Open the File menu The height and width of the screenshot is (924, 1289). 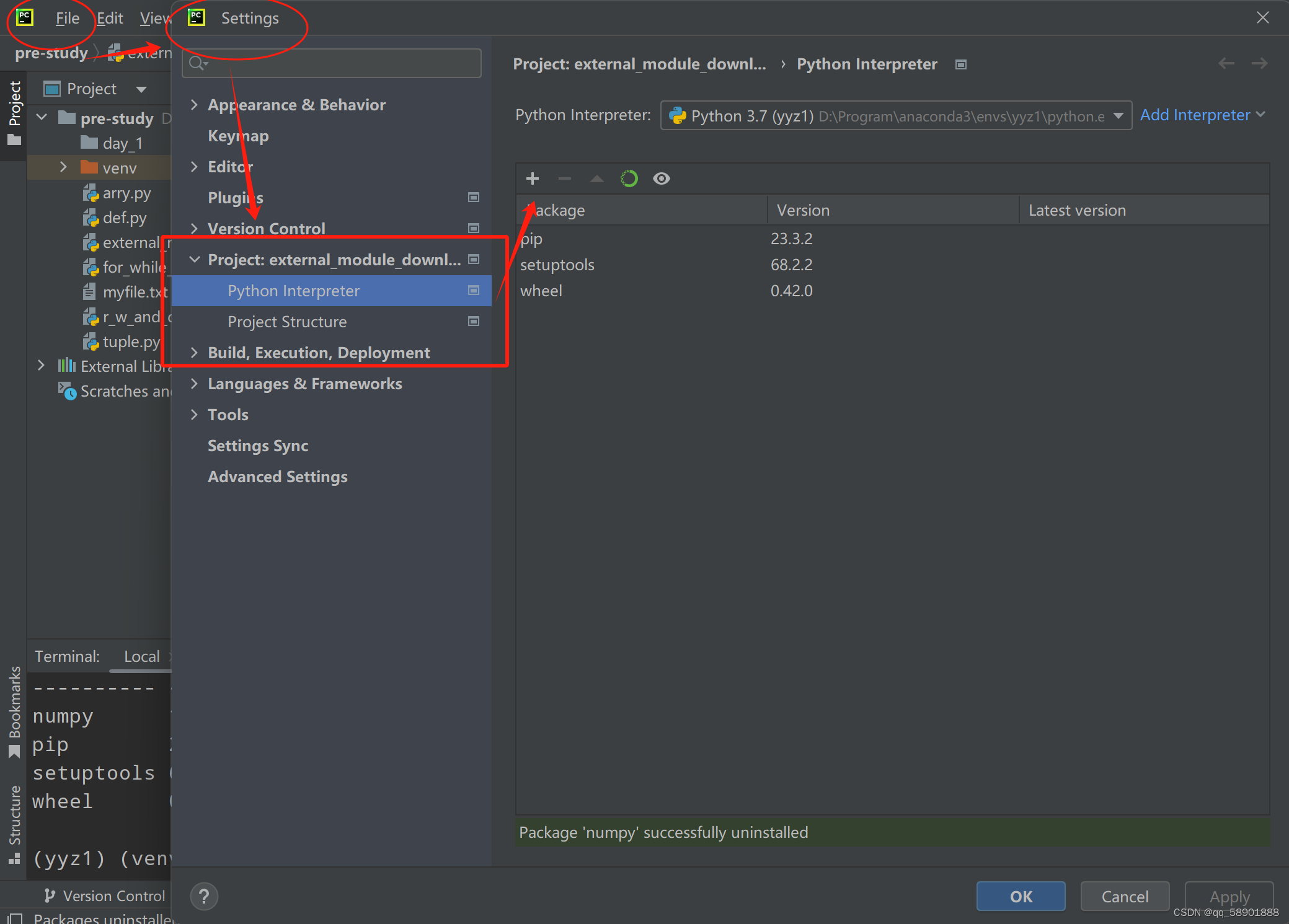(67, 18)
